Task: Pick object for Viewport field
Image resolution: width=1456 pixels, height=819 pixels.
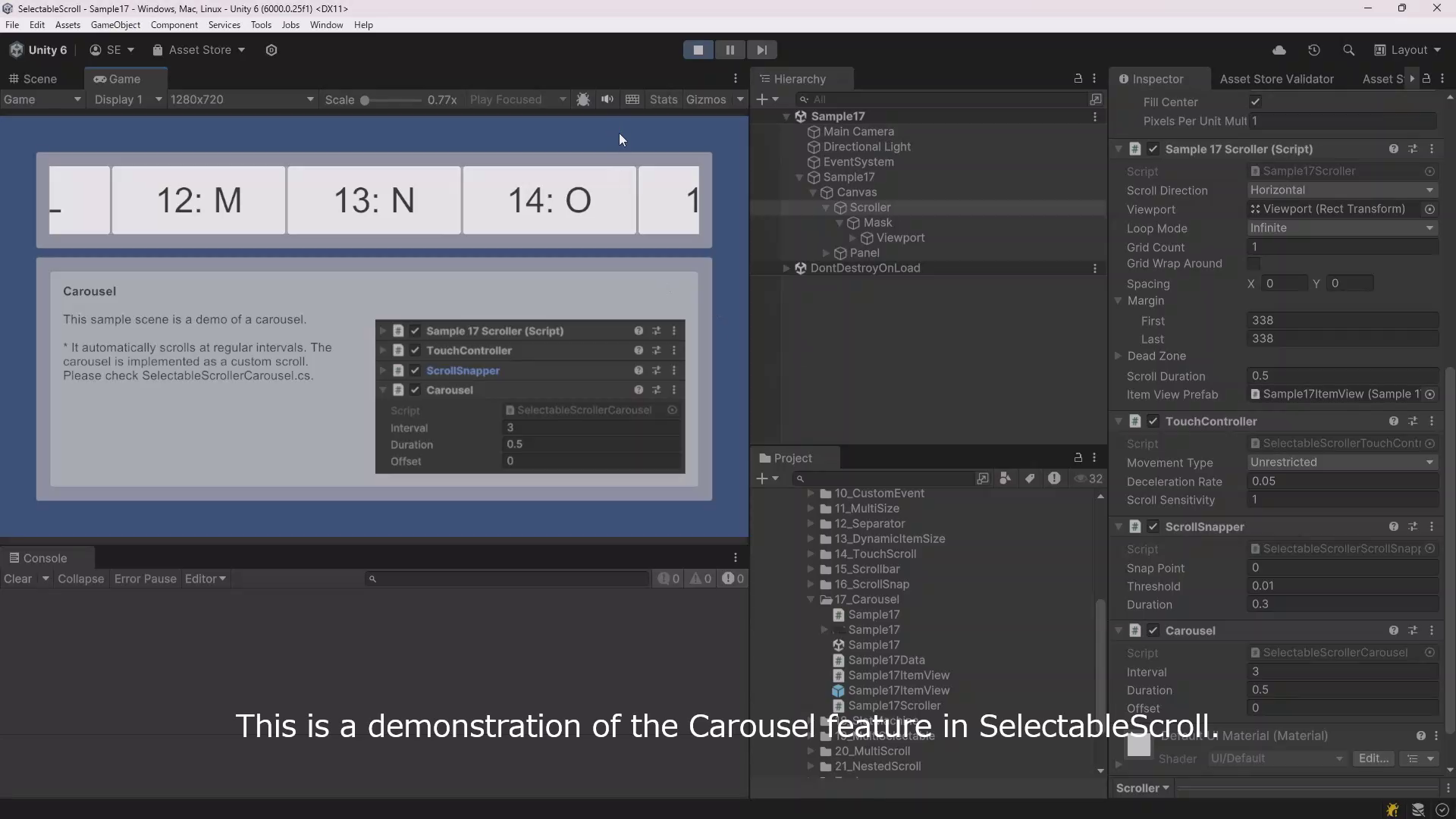Action: click(1429, 209)
